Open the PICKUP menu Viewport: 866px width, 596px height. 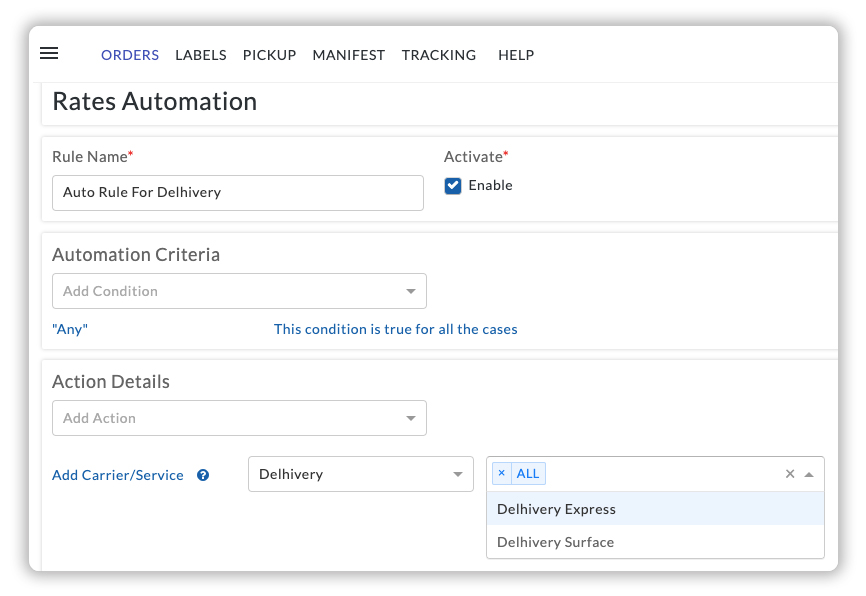tap(270, 55)
